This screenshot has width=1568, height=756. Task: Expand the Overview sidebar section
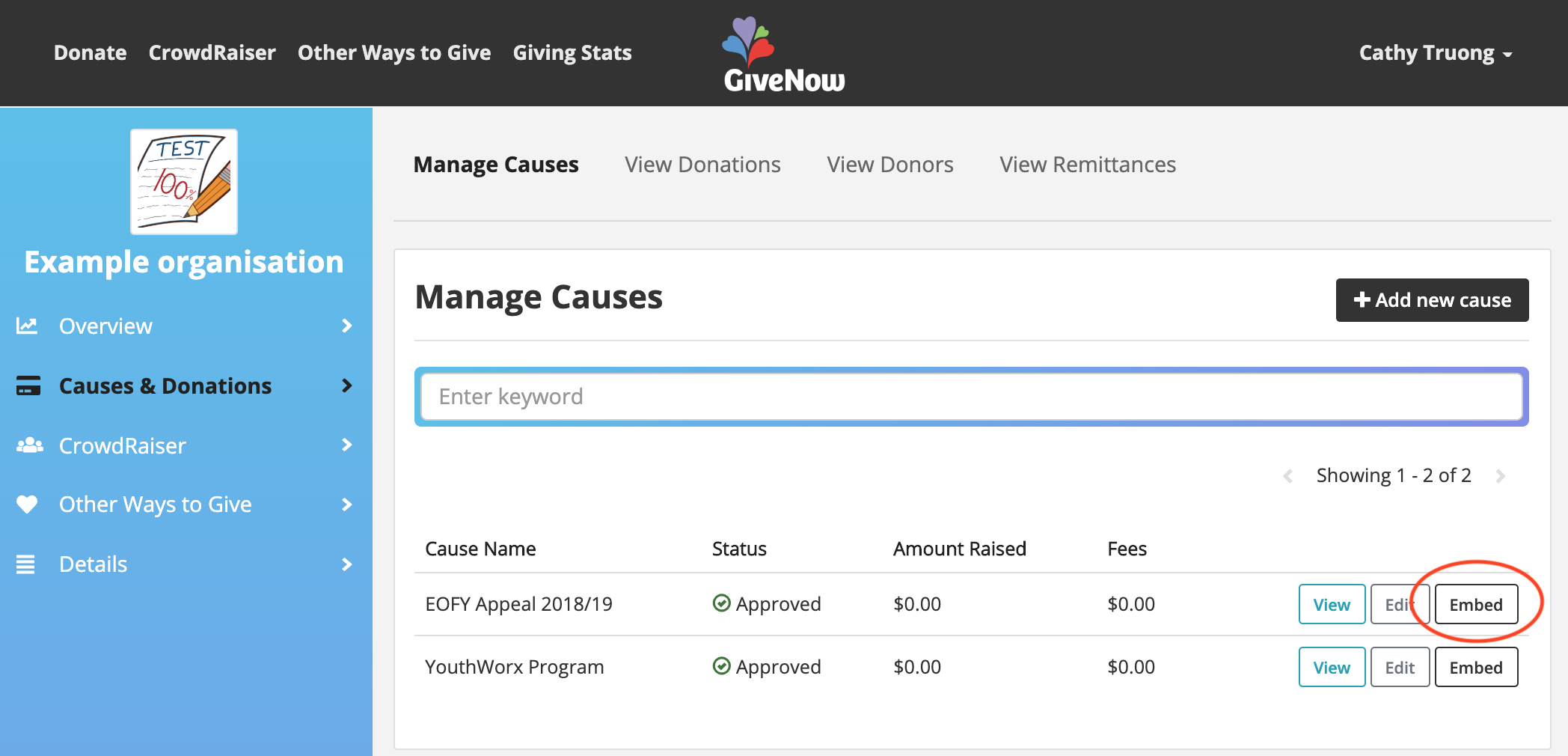346,326
